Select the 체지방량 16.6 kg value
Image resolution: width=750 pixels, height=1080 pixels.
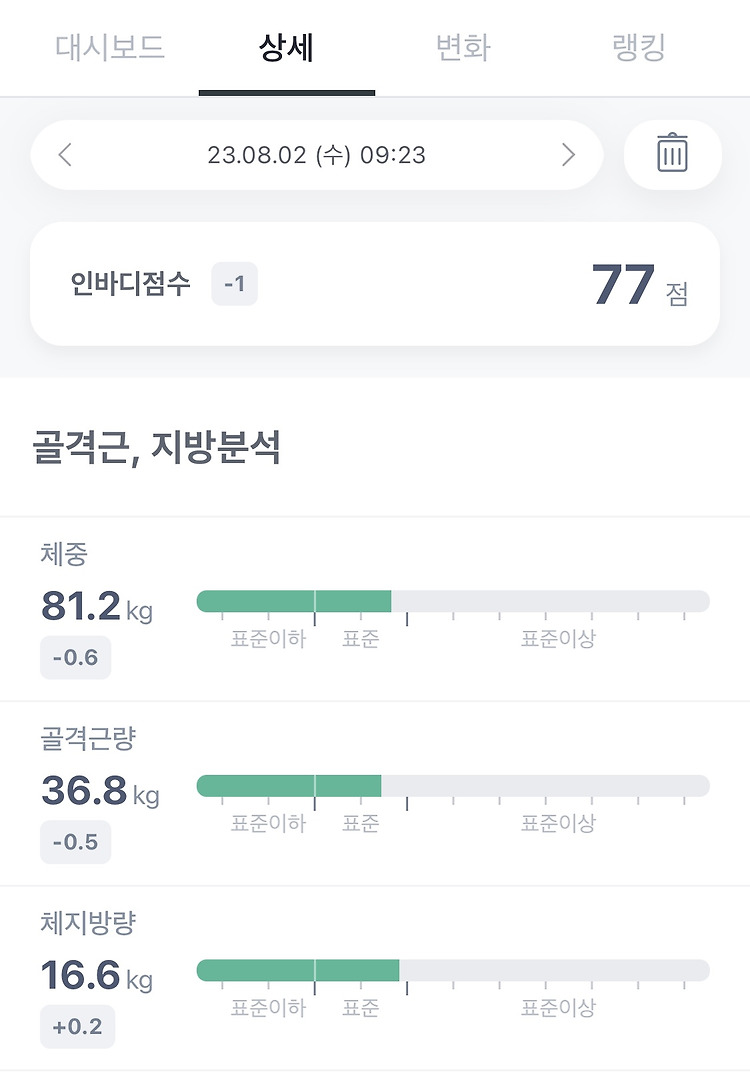(96, 975)
